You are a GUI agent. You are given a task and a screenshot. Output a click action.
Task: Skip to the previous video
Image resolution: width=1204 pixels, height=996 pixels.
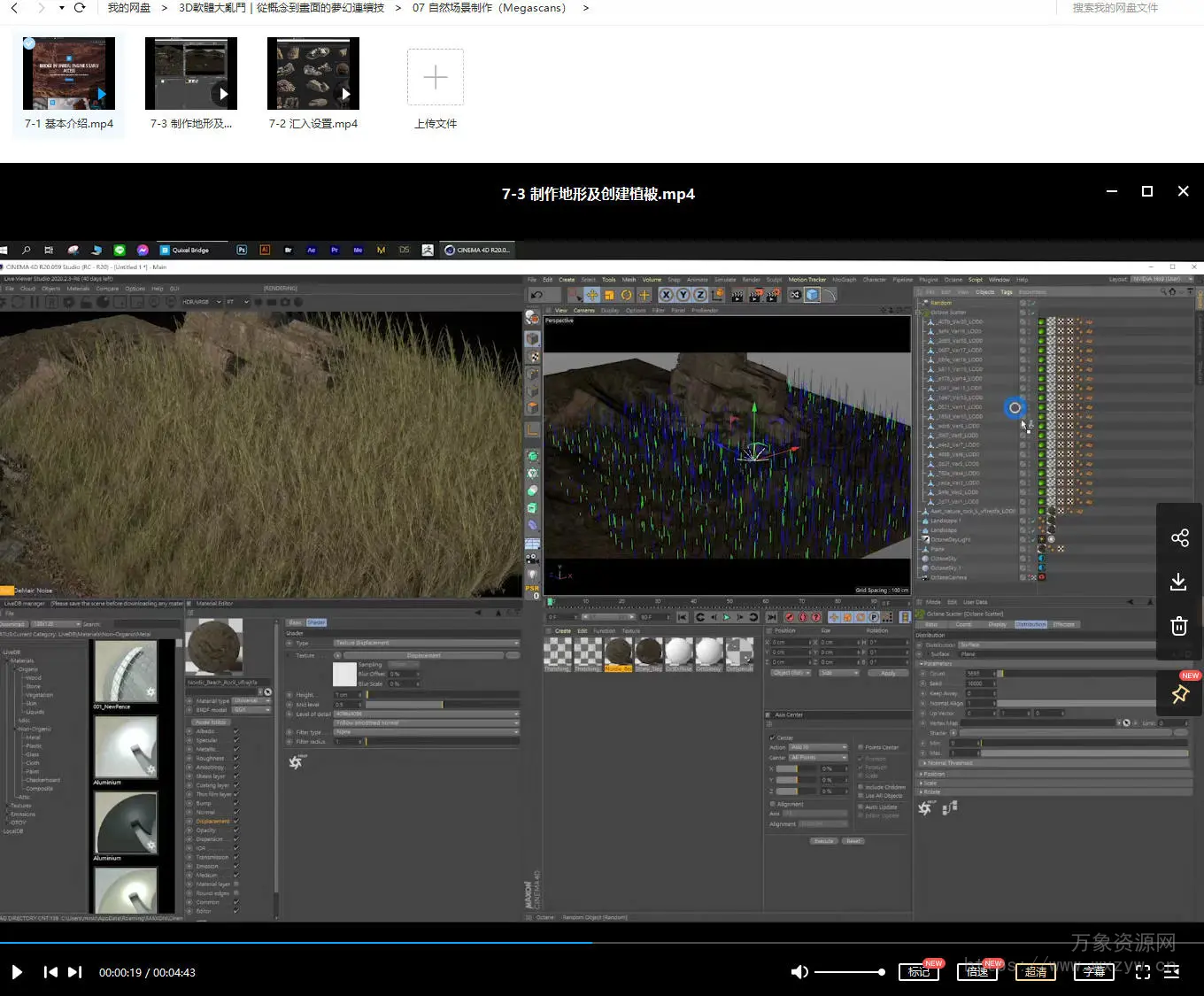50,972
